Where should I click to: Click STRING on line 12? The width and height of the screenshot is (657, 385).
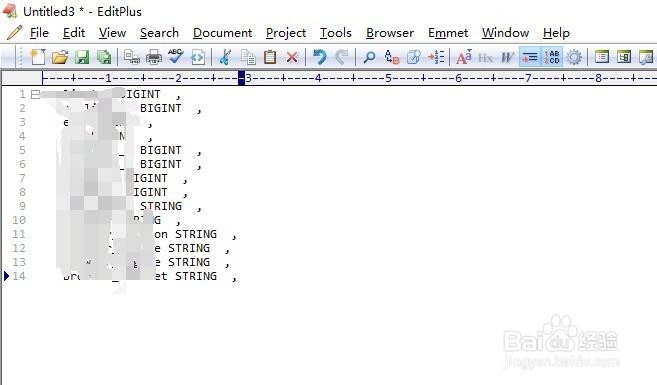tap(189, 248)
